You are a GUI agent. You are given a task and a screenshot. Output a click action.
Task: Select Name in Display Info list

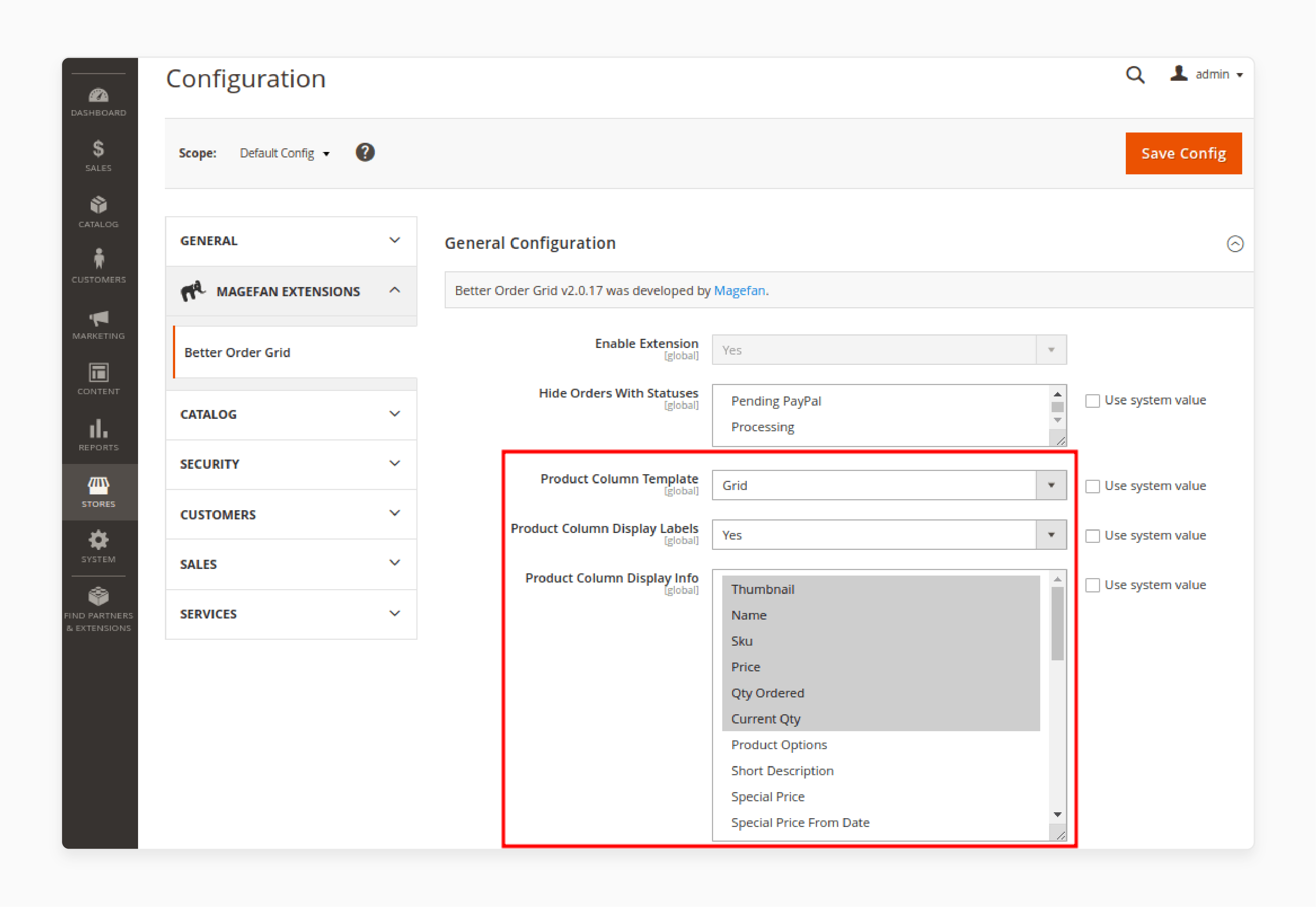coord(881,616)
